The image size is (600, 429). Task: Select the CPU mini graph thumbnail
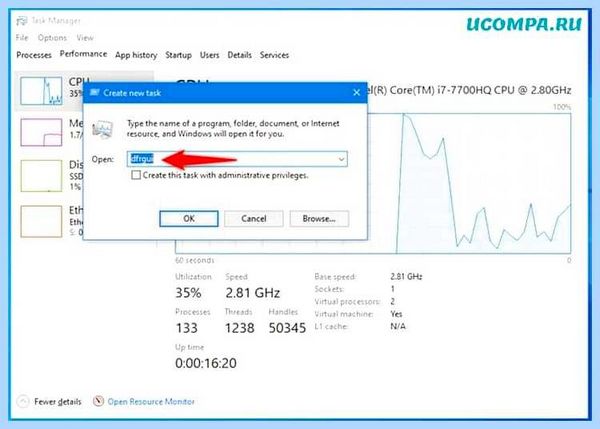(41, 91)
